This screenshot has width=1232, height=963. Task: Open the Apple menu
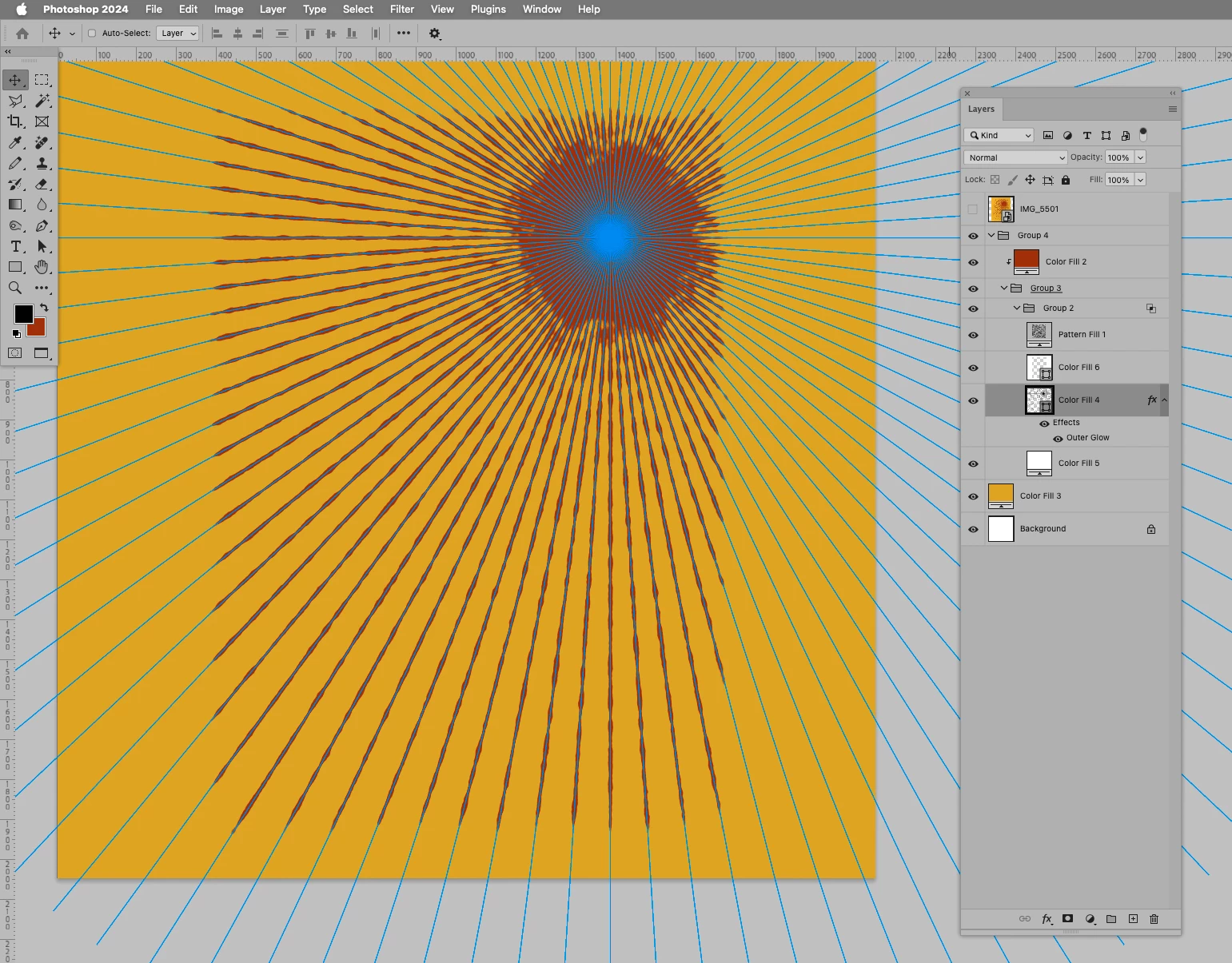click(x=22, y=9)
